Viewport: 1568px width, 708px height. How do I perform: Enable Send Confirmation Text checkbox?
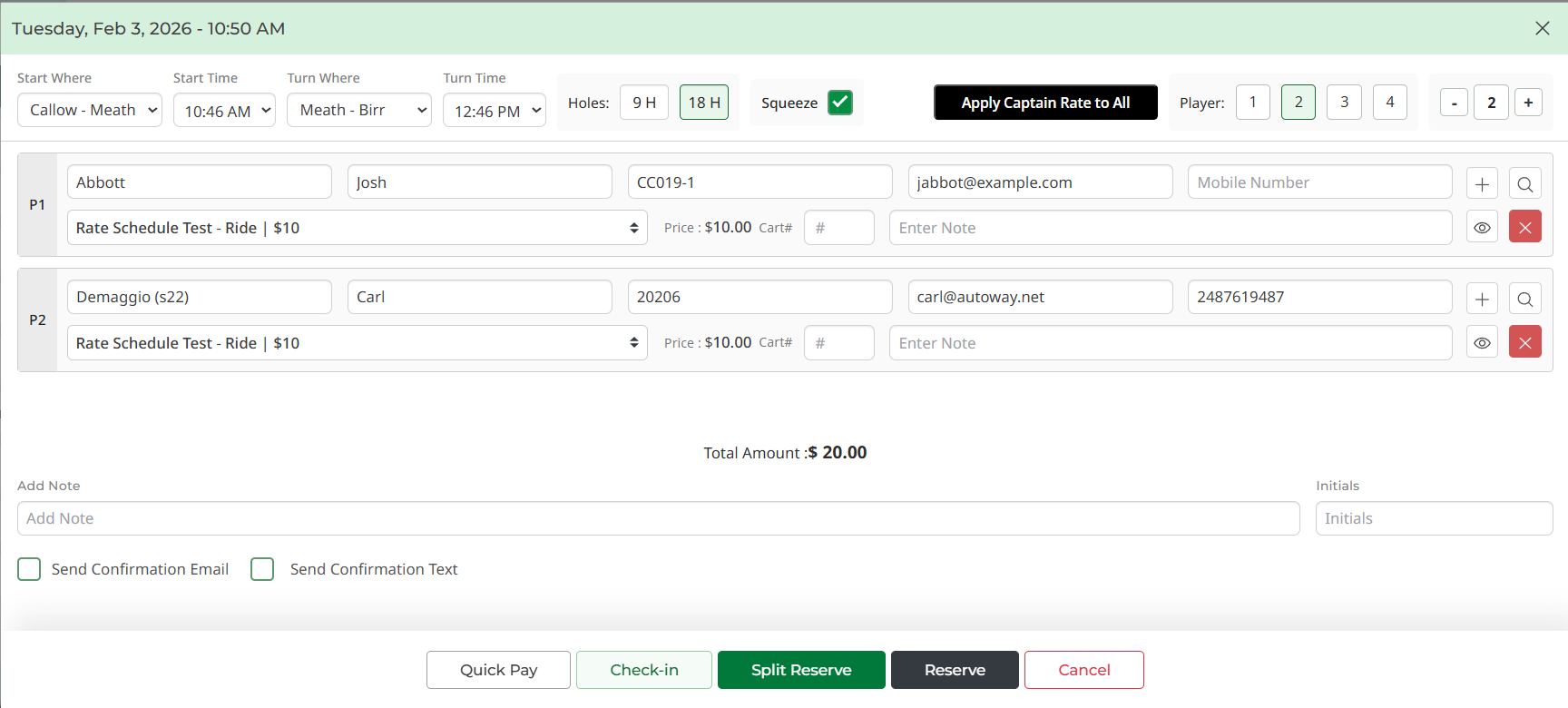coord(262,569)
